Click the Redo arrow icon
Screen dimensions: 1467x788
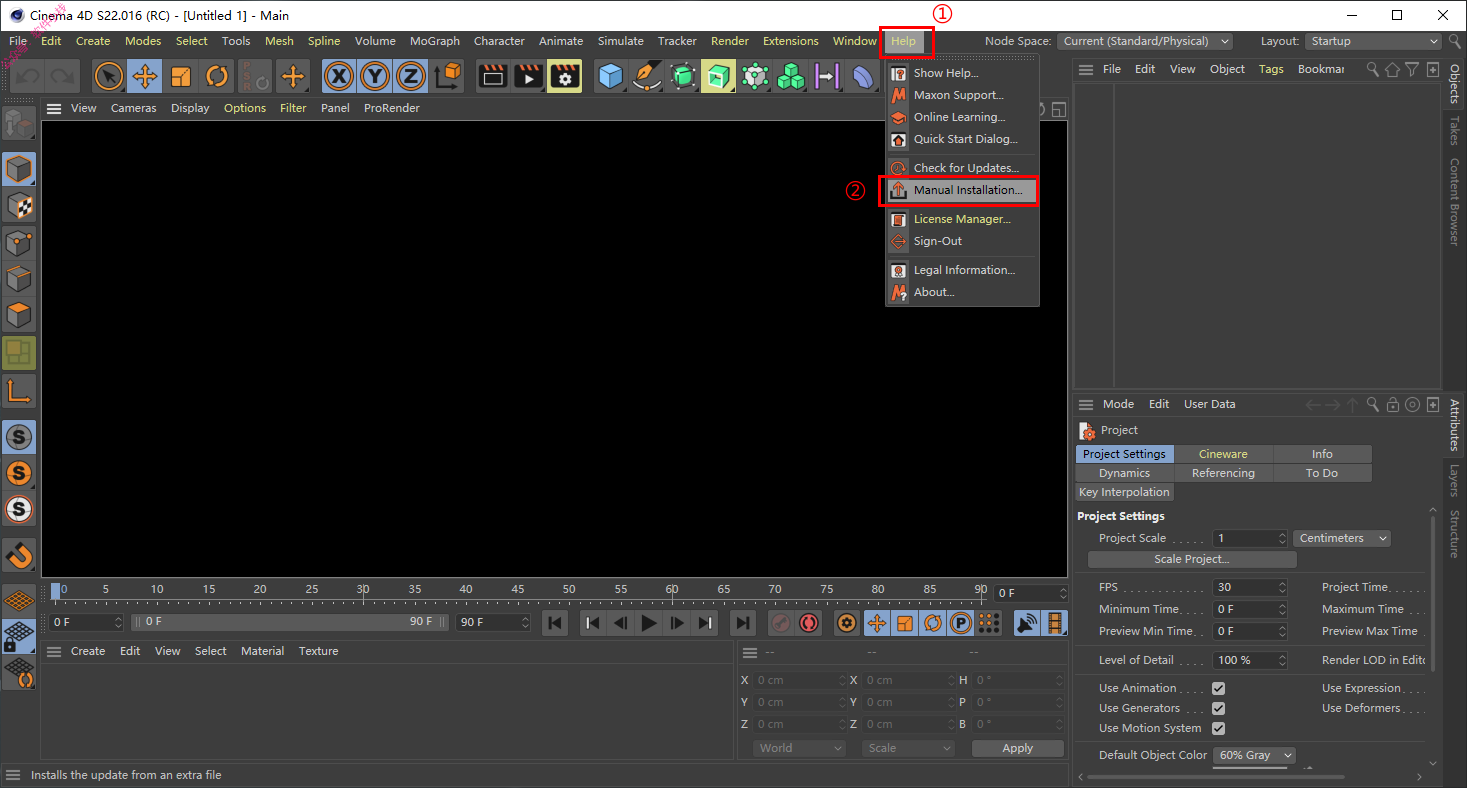click(63, 76)
